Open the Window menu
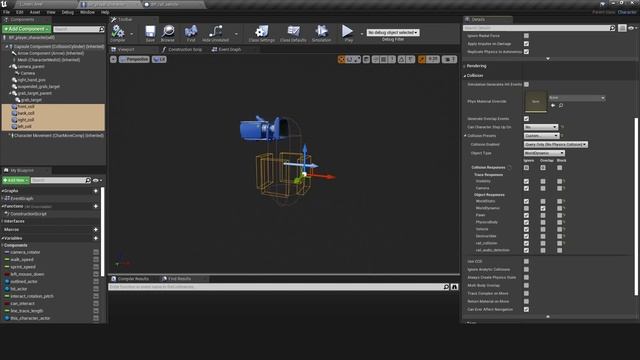Viewport: 640px width, 360px height. 87,12
